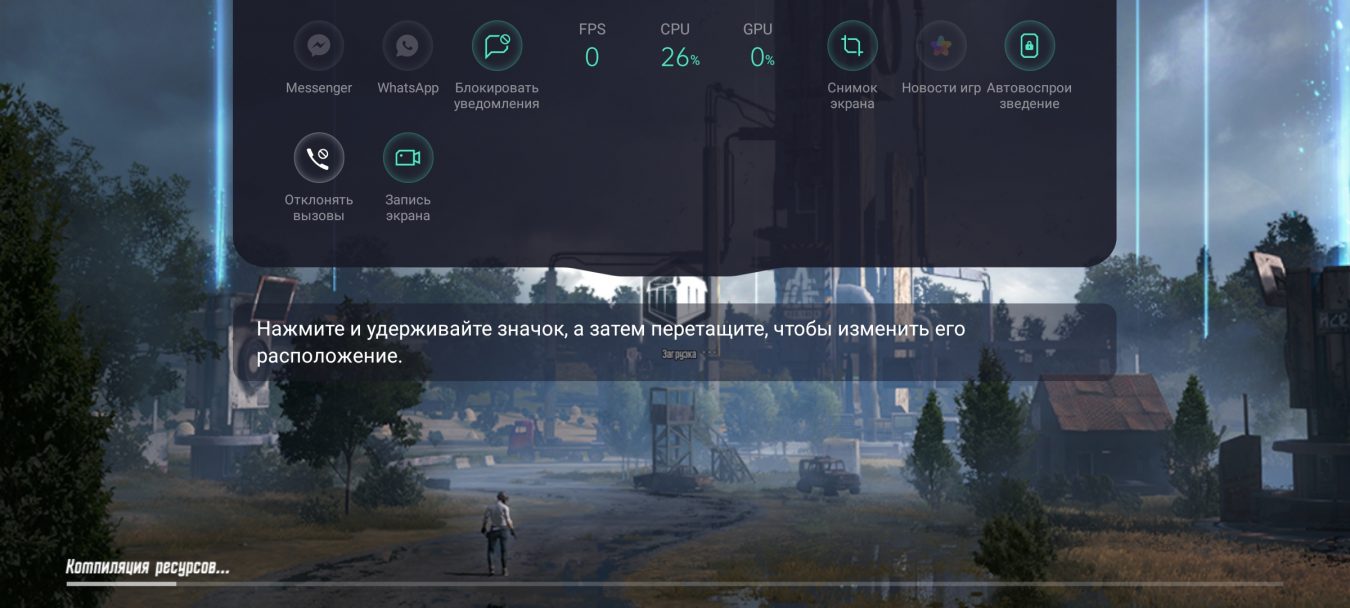Toggle the Блокировать уведомления icon

(497, 46)
